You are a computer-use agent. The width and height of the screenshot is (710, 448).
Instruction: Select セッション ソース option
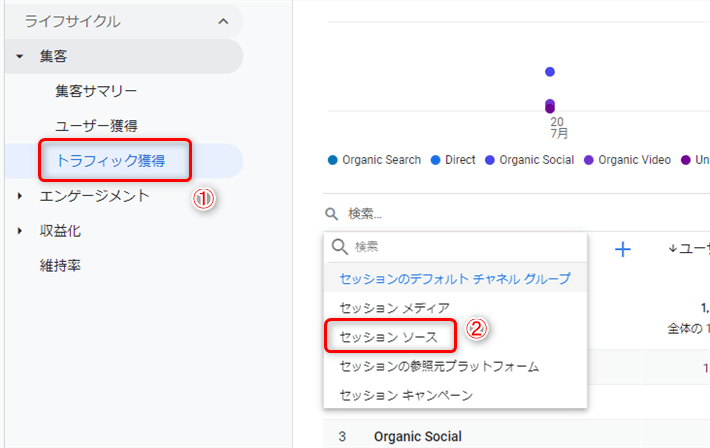pyautogui.click(x=455, y=337)
